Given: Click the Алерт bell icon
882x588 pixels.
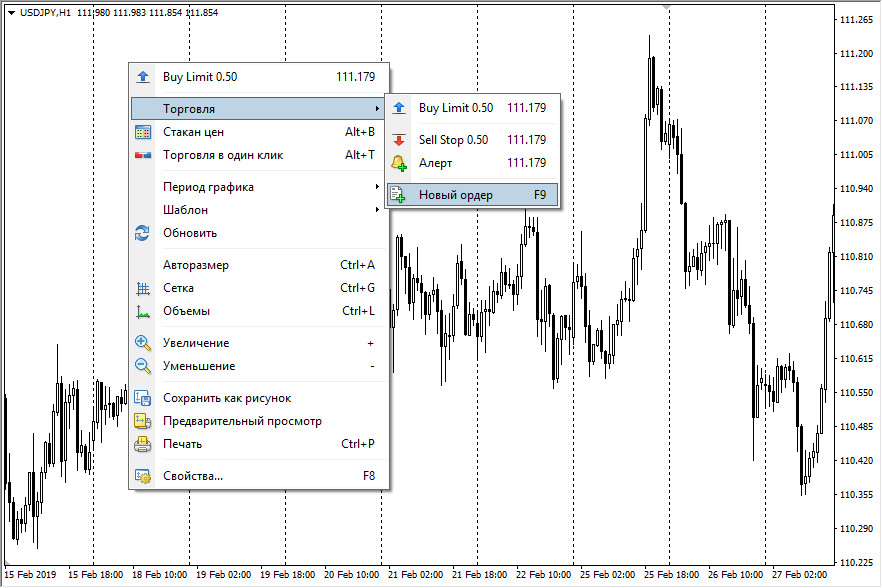Looking at the screenshot, I should point(399,163).
